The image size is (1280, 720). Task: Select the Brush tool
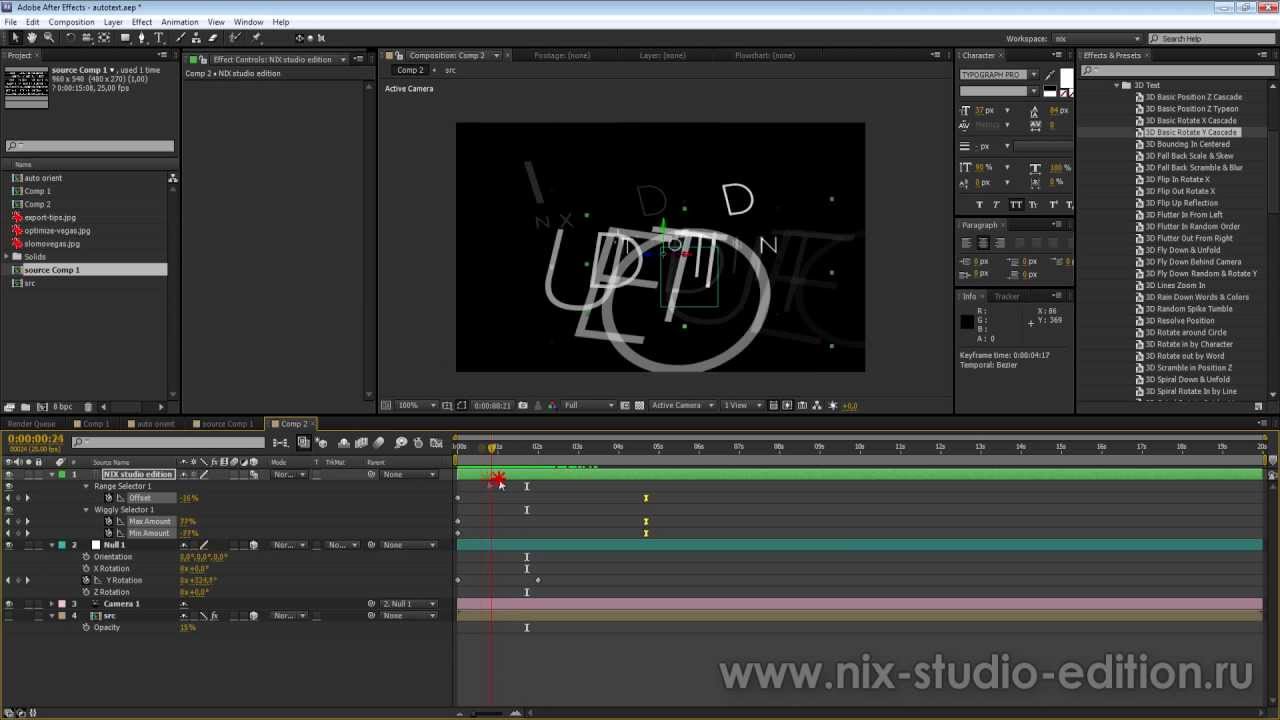pyautogui.click(x=181, y=38)
